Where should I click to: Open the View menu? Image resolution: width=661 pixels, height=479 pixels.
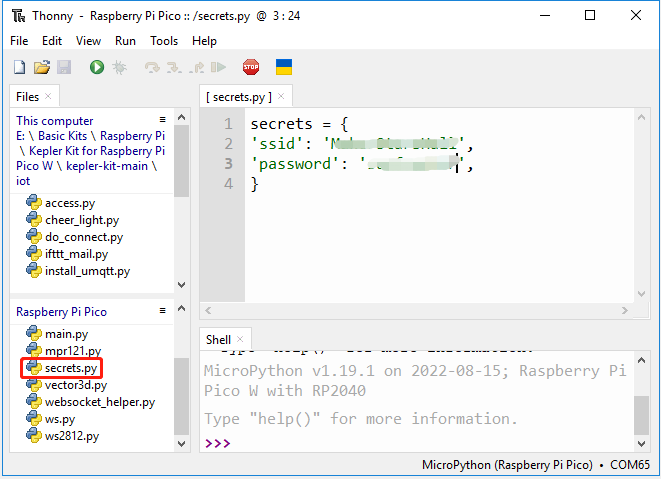(x=88, y=41)
